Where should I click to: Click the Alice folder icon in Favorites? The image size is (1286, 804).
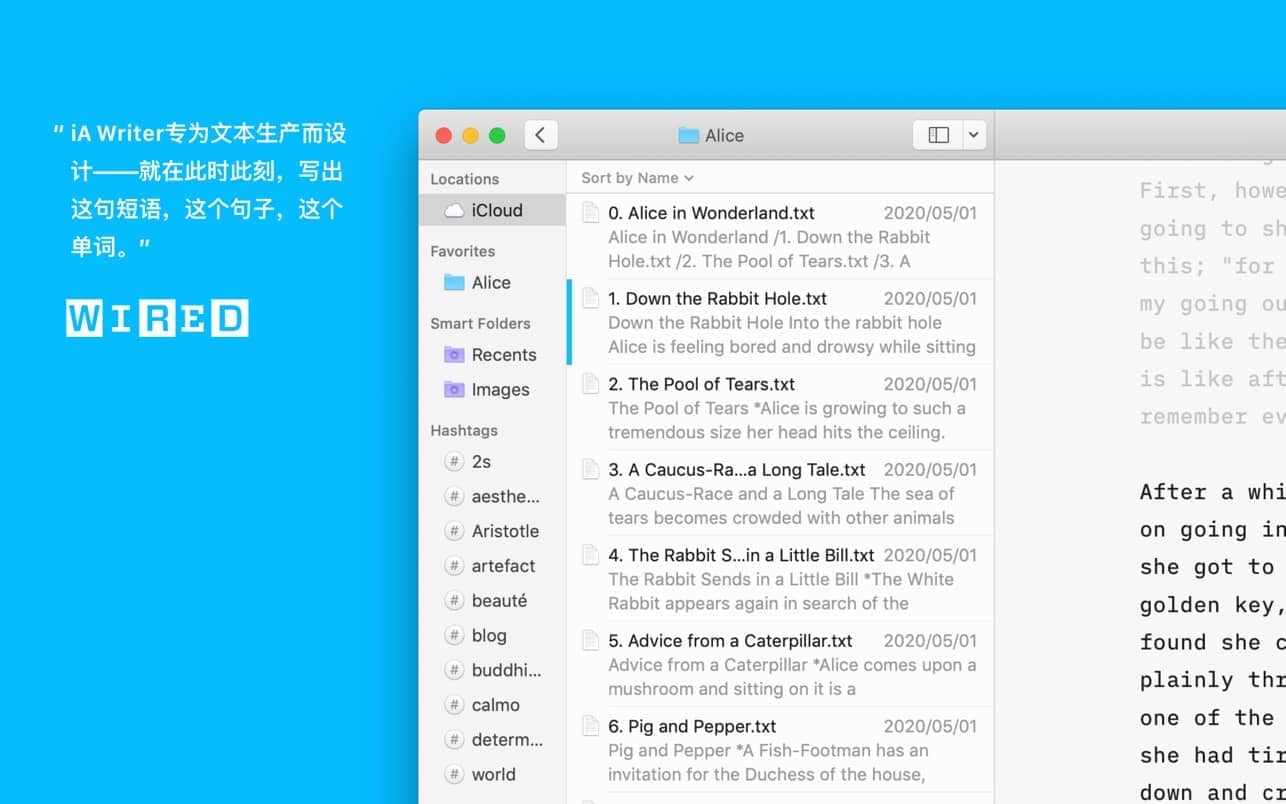(454, 282)
